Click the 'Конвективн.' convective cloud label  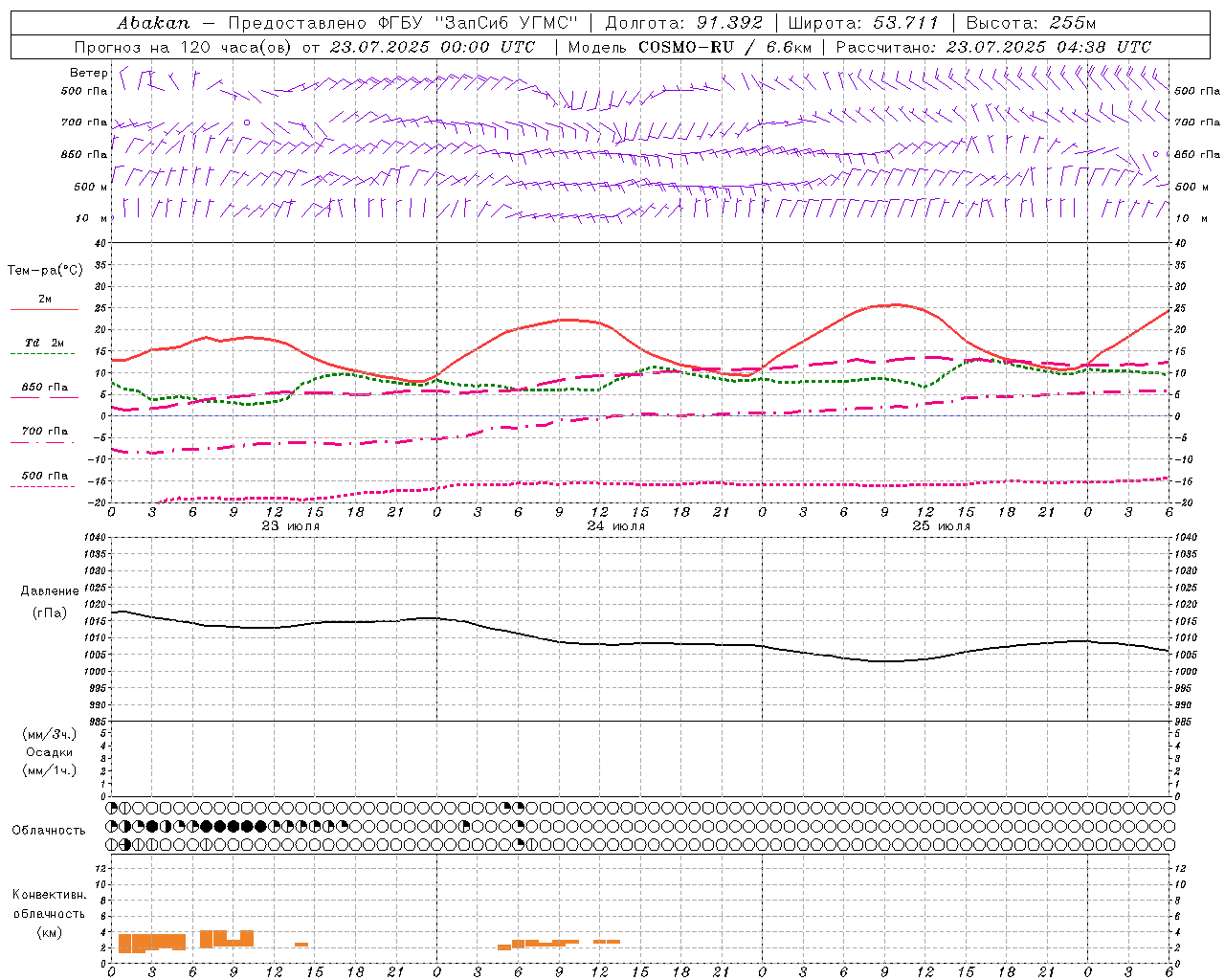tap(49, 895)
